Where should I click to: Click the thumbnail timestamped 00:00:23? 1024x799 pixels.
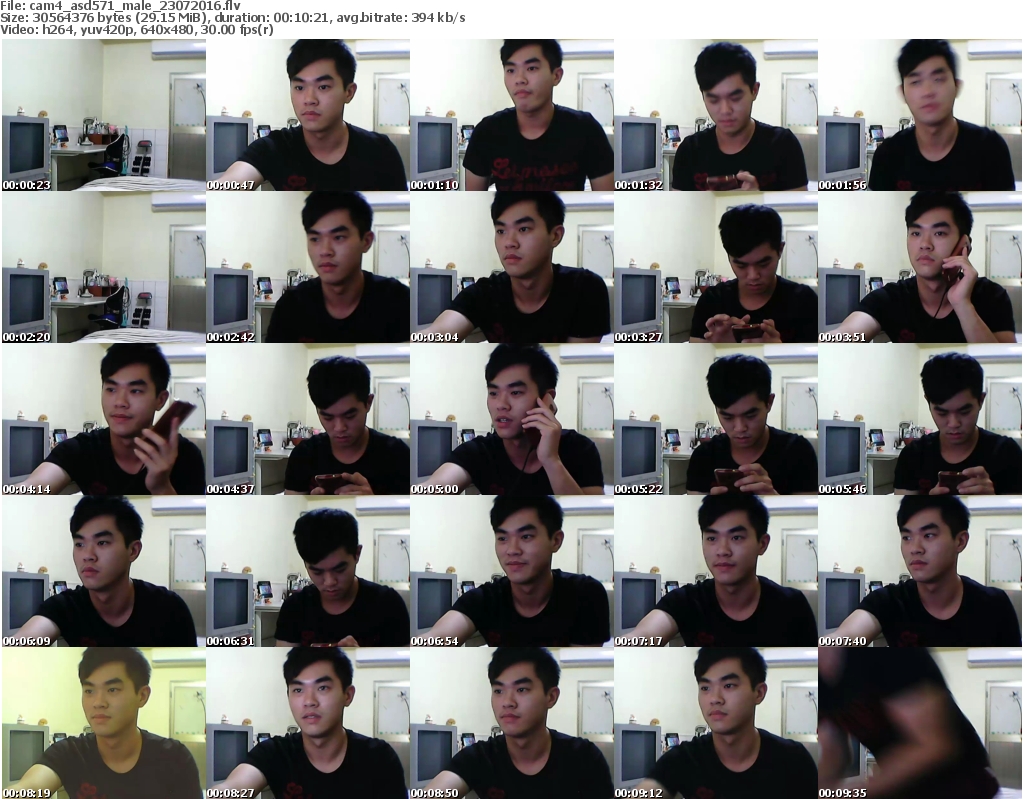[x=103, y=115]
